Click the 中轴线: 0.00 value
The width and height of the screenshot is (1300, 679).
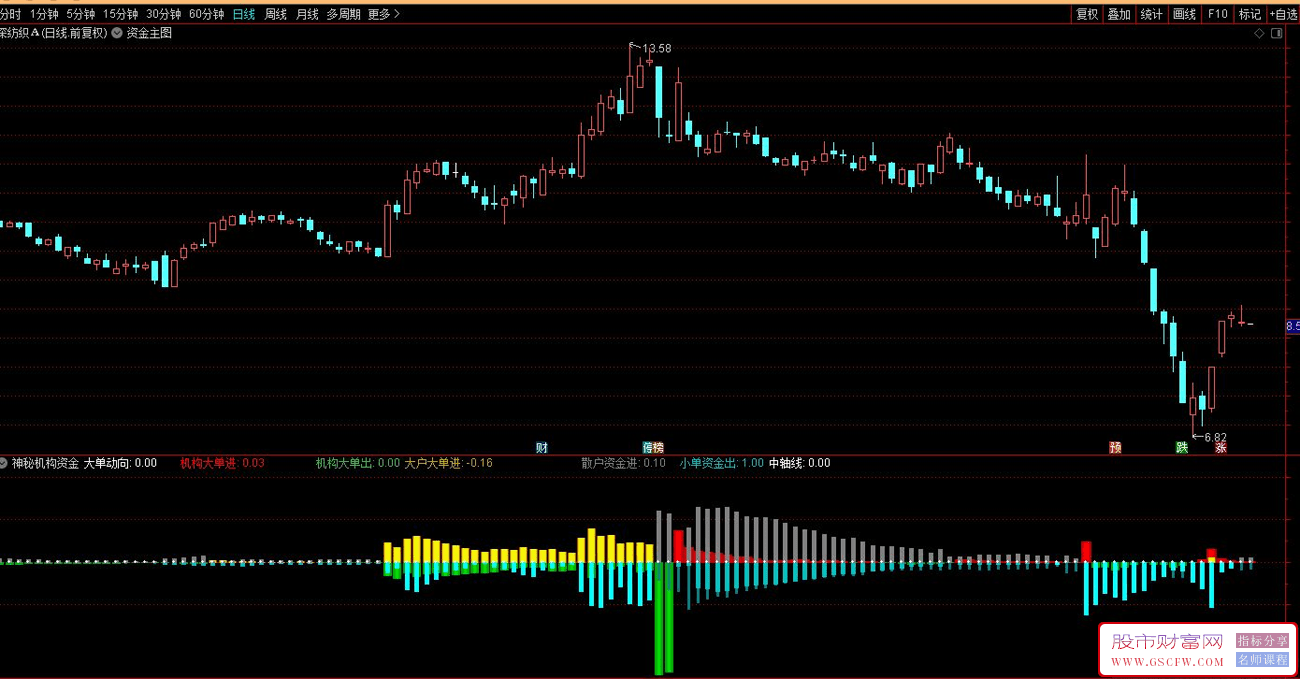[799, 463]
